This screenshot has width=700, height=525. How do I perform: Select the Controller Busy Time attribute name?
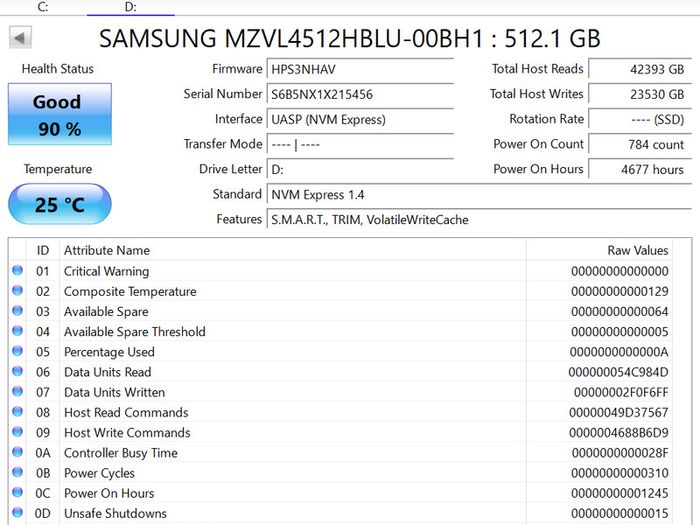point(121,453)
